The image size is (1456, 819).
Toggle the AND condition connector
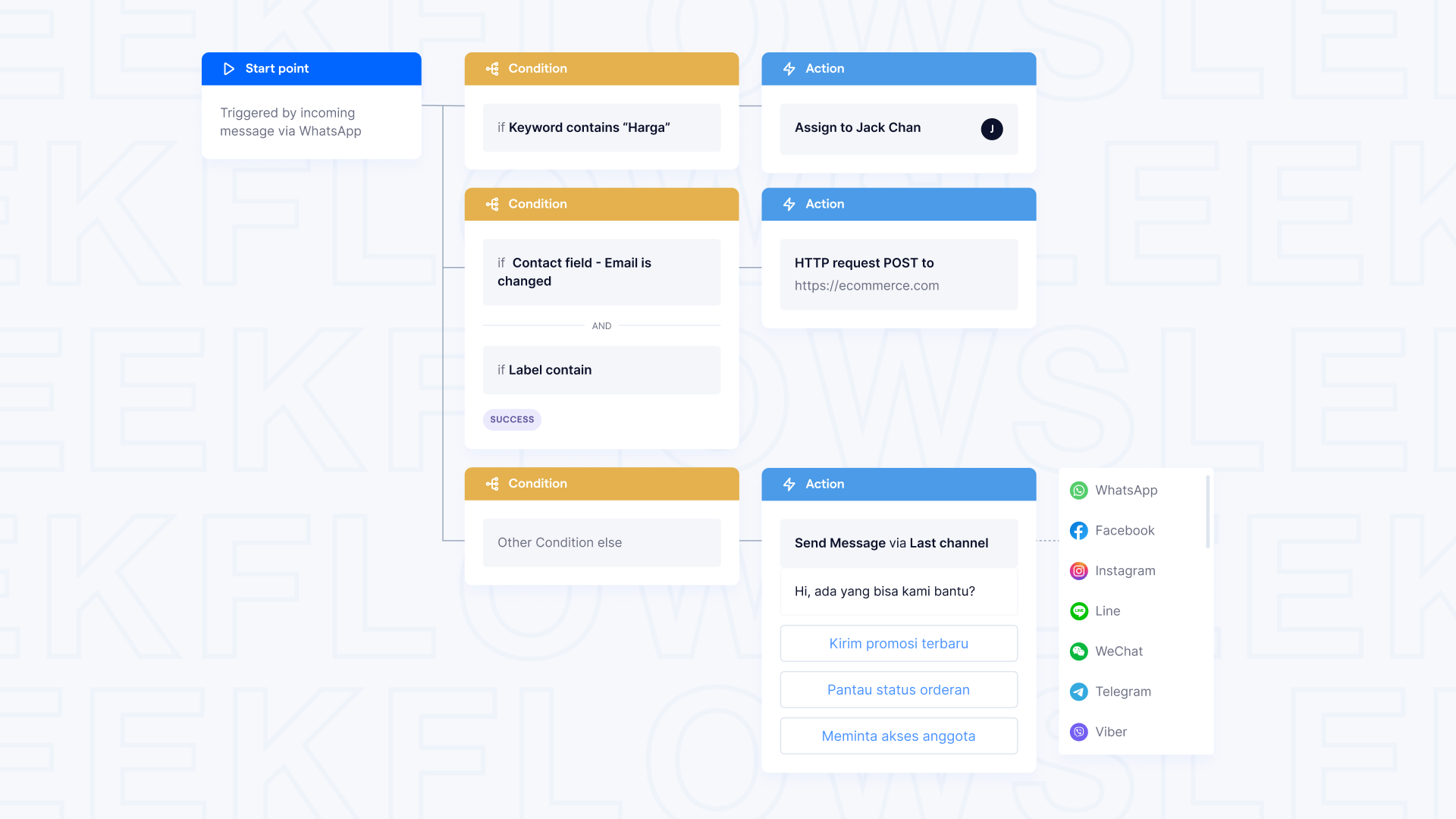click(601, 326)
